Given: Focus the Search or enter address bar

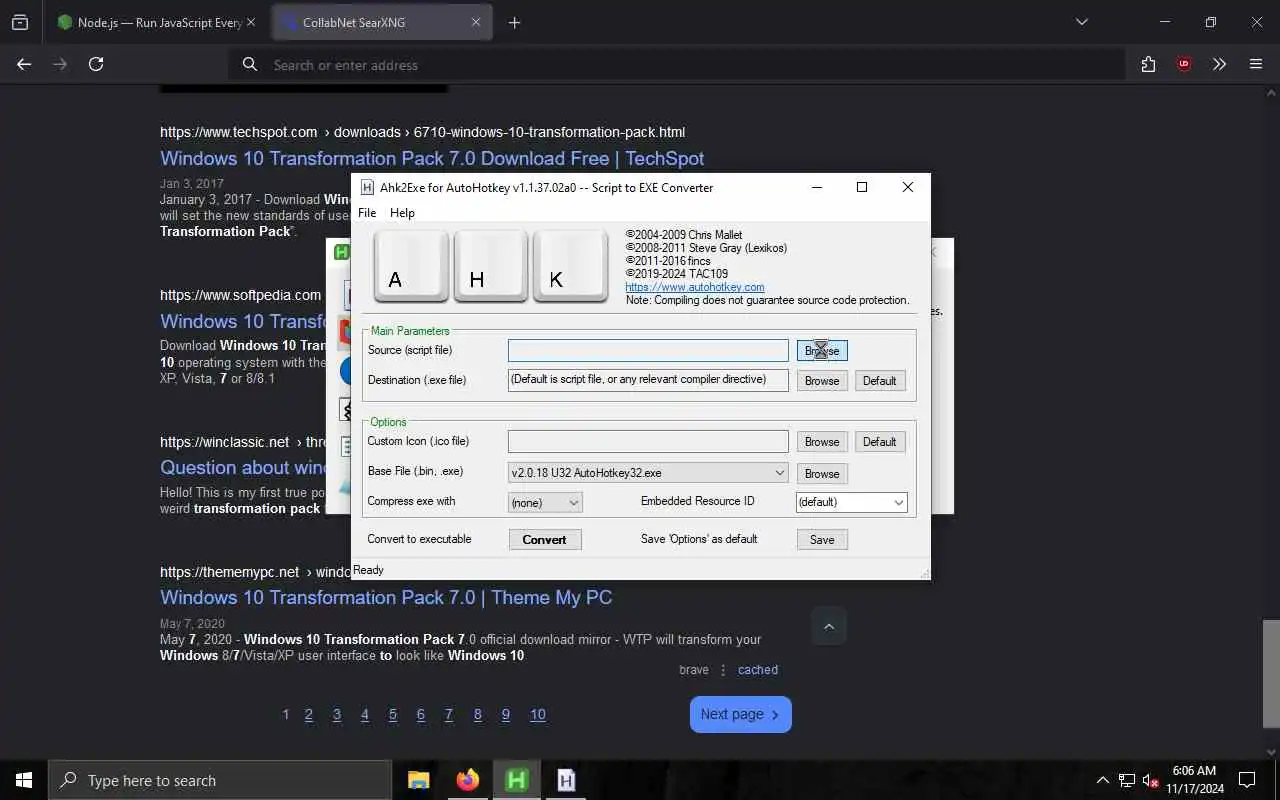Looking at the screenshot, I should point(677,64).
